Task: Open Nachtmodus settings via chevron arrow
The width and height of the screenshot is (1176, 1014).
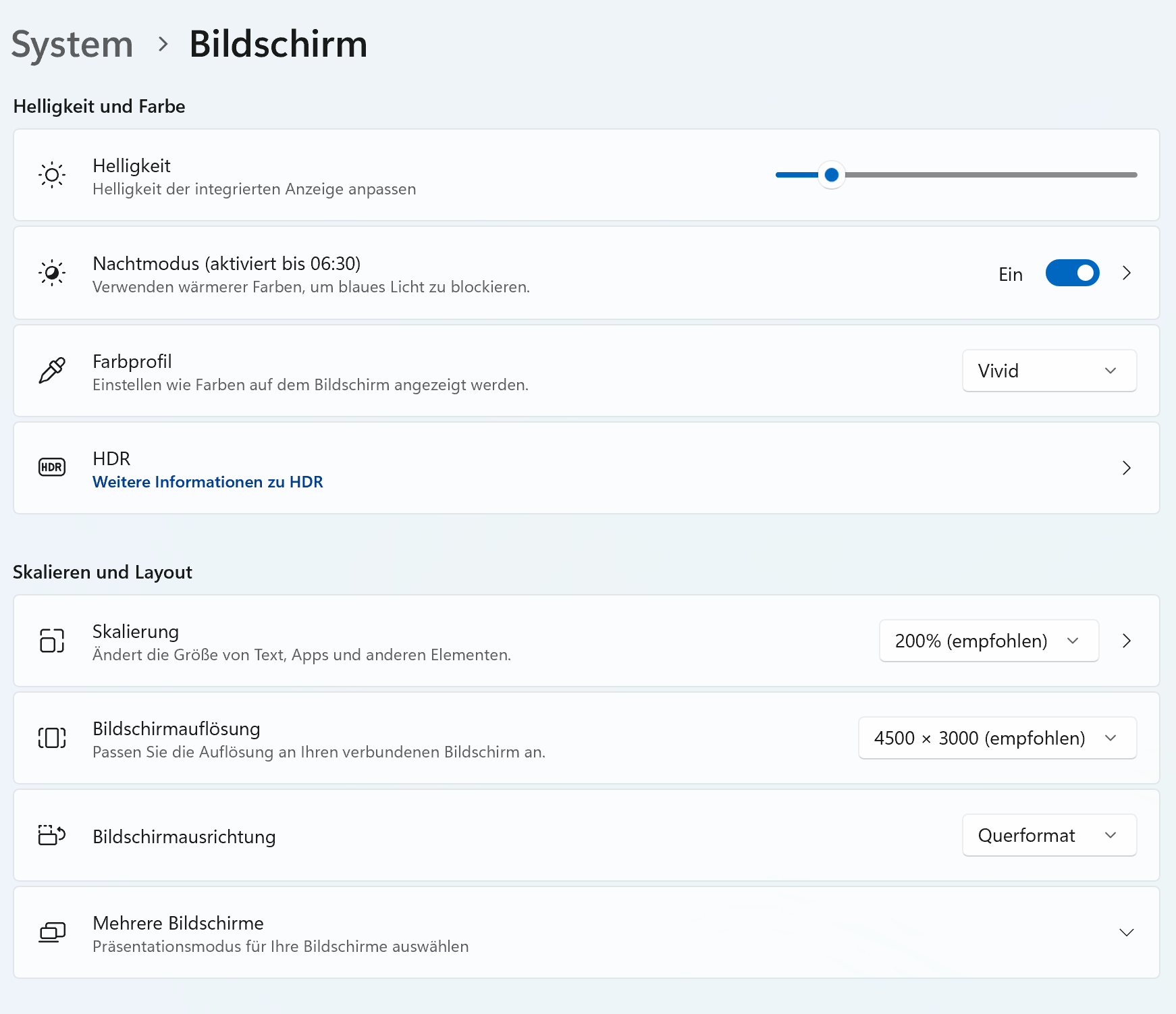Action: tap(1126, 273)
